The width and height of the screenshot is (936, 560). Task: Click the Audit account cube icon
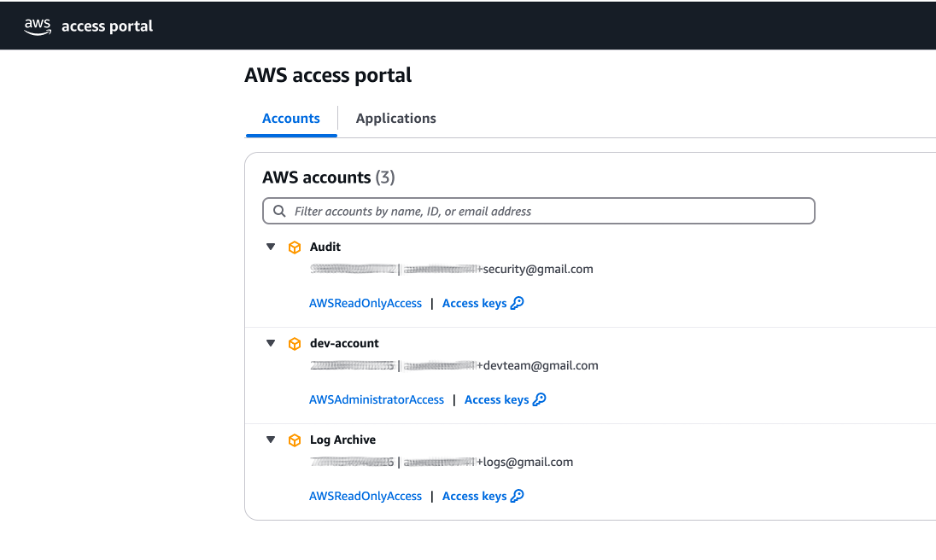click(294, 247)
